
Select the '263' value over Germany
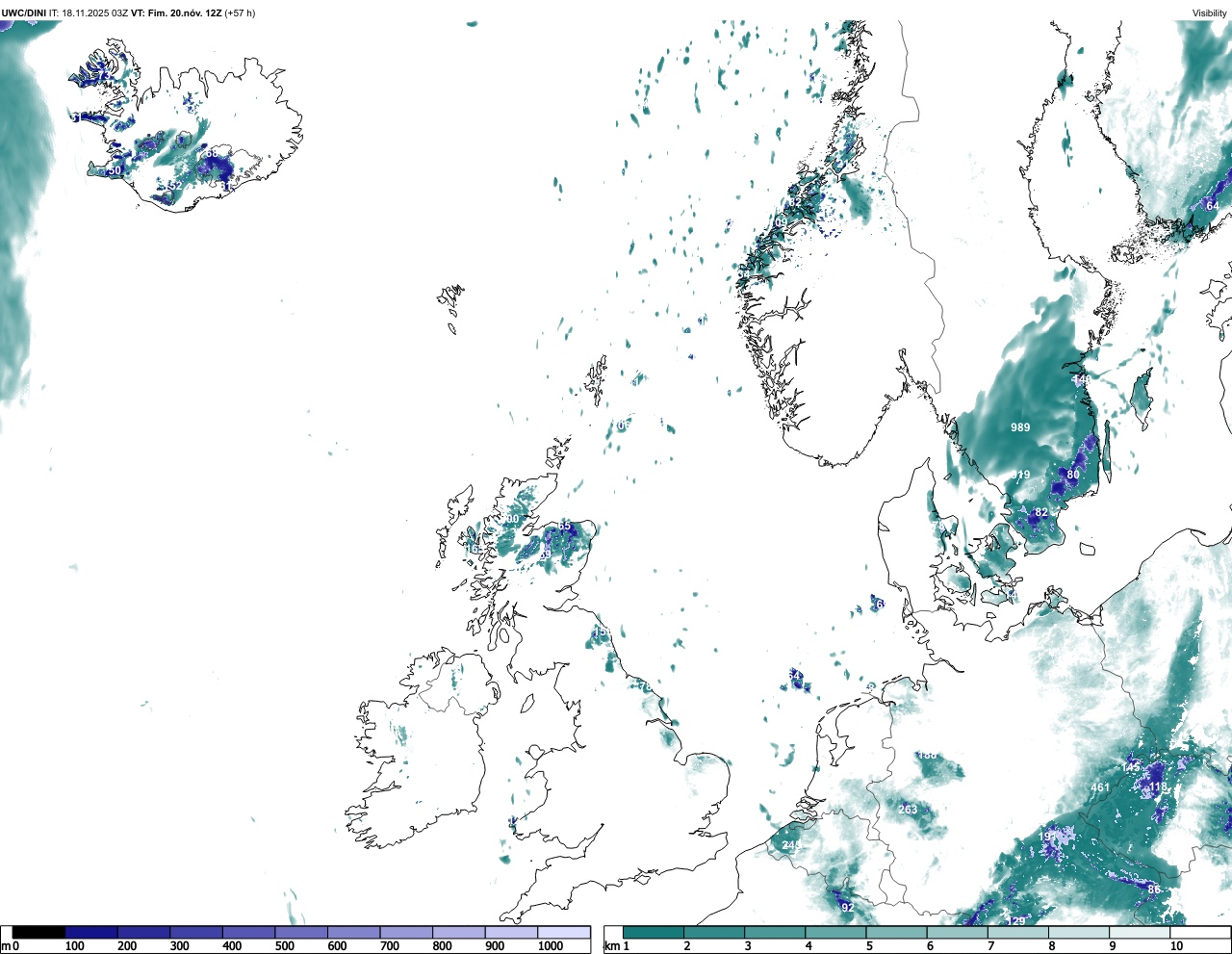tap(908, 810)
